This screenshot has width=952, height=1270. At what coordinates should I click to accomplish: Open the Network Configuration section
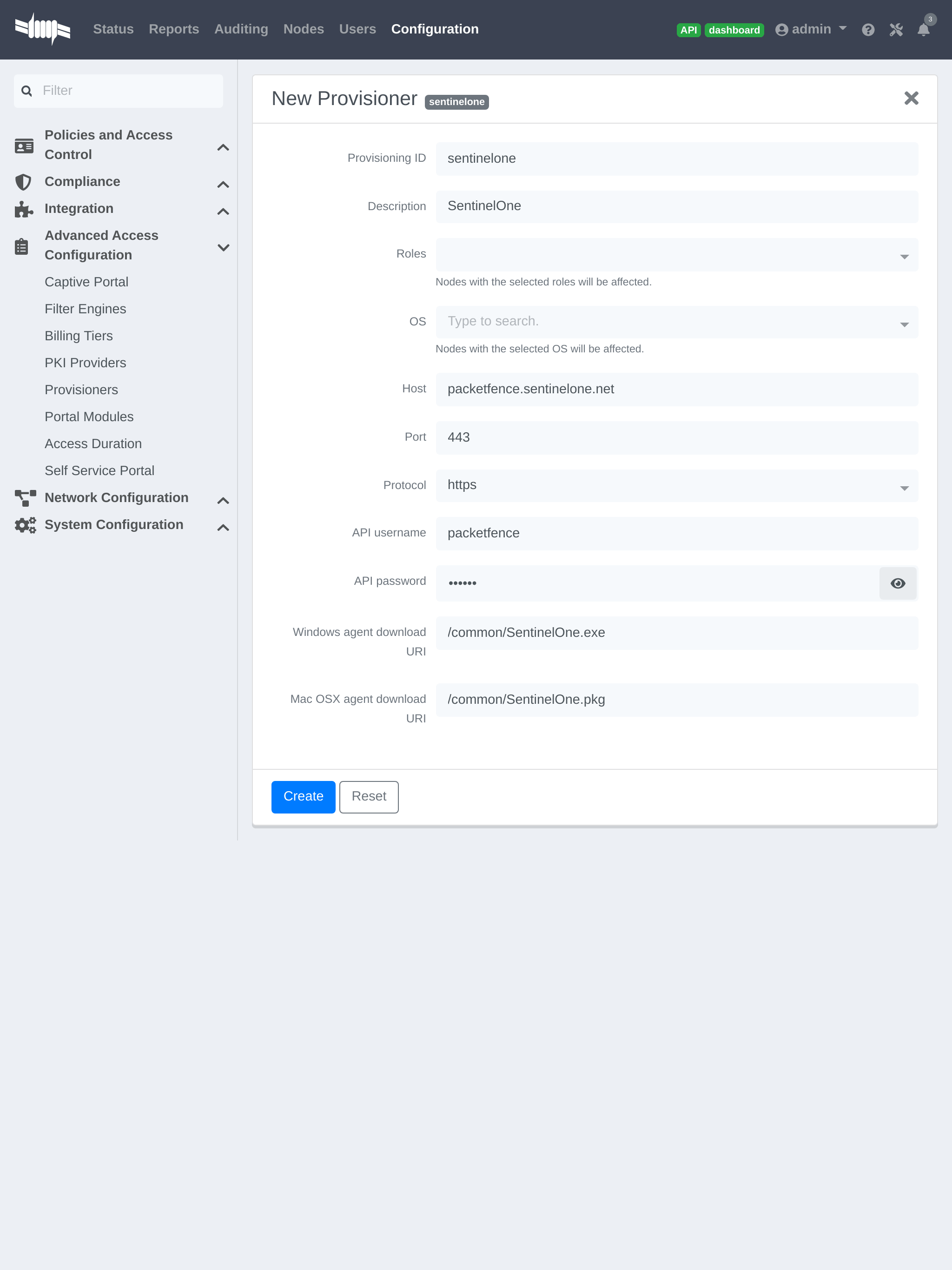coord(116,498)
